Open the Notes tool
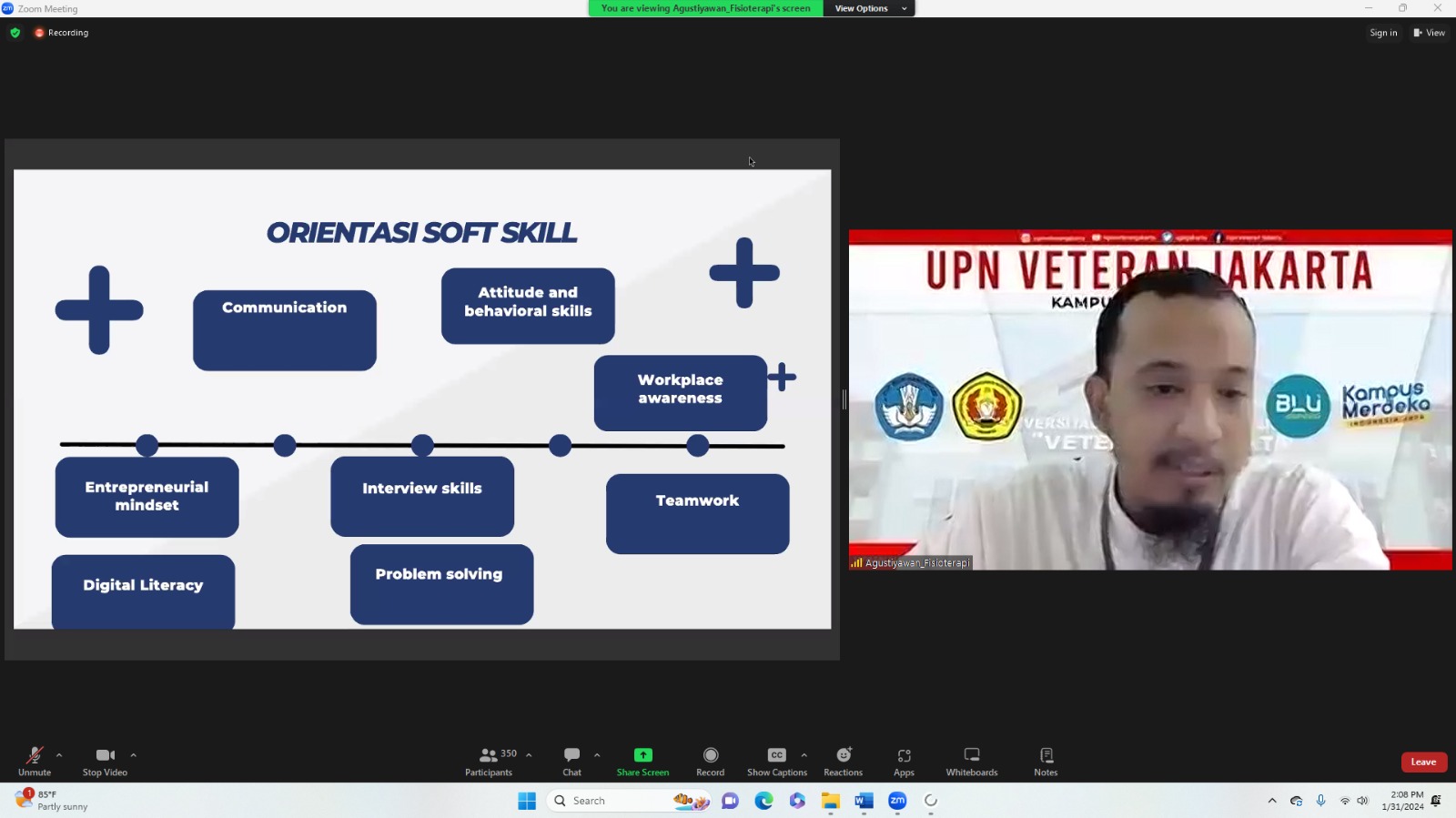The width and height of the screenshot is (1456, 818). click(x=1046, y=761)
